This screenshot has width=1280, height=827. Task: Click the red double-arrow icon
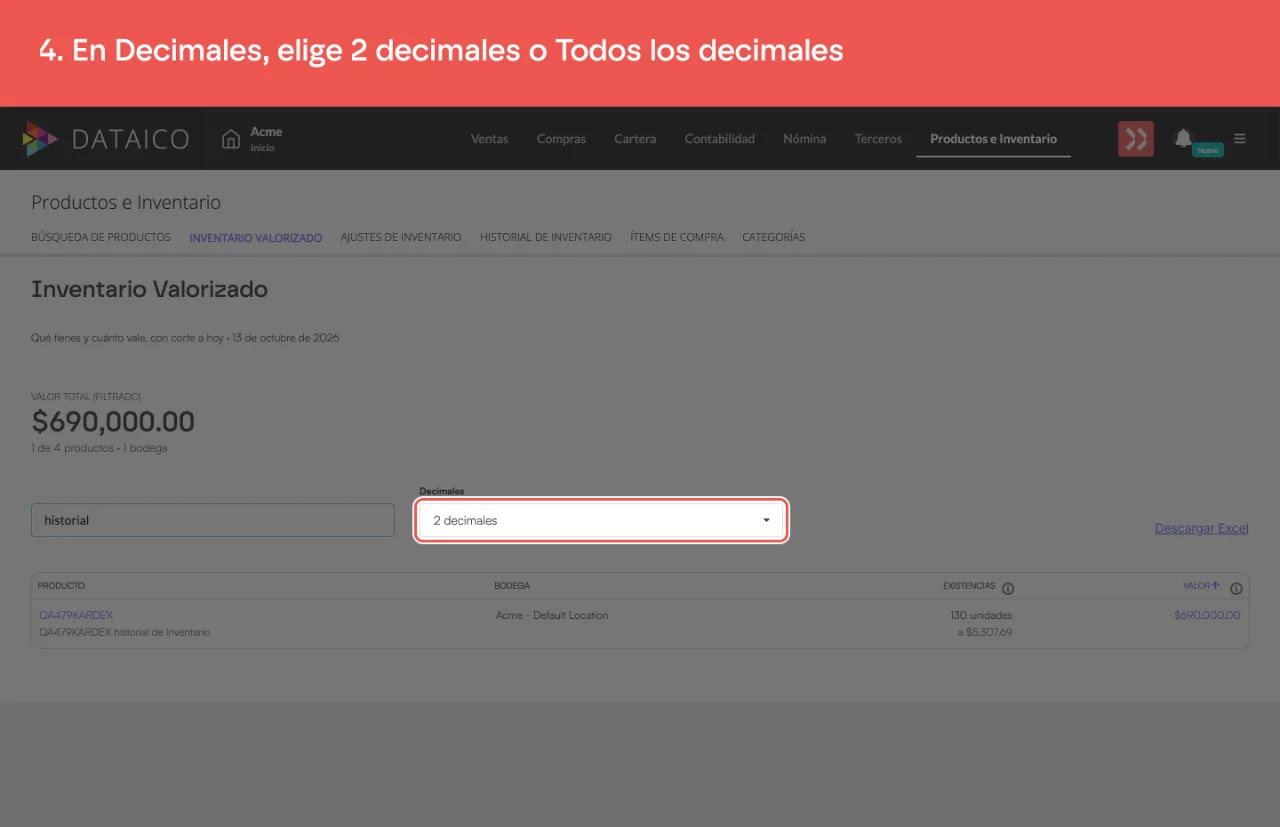point(1135,139)
